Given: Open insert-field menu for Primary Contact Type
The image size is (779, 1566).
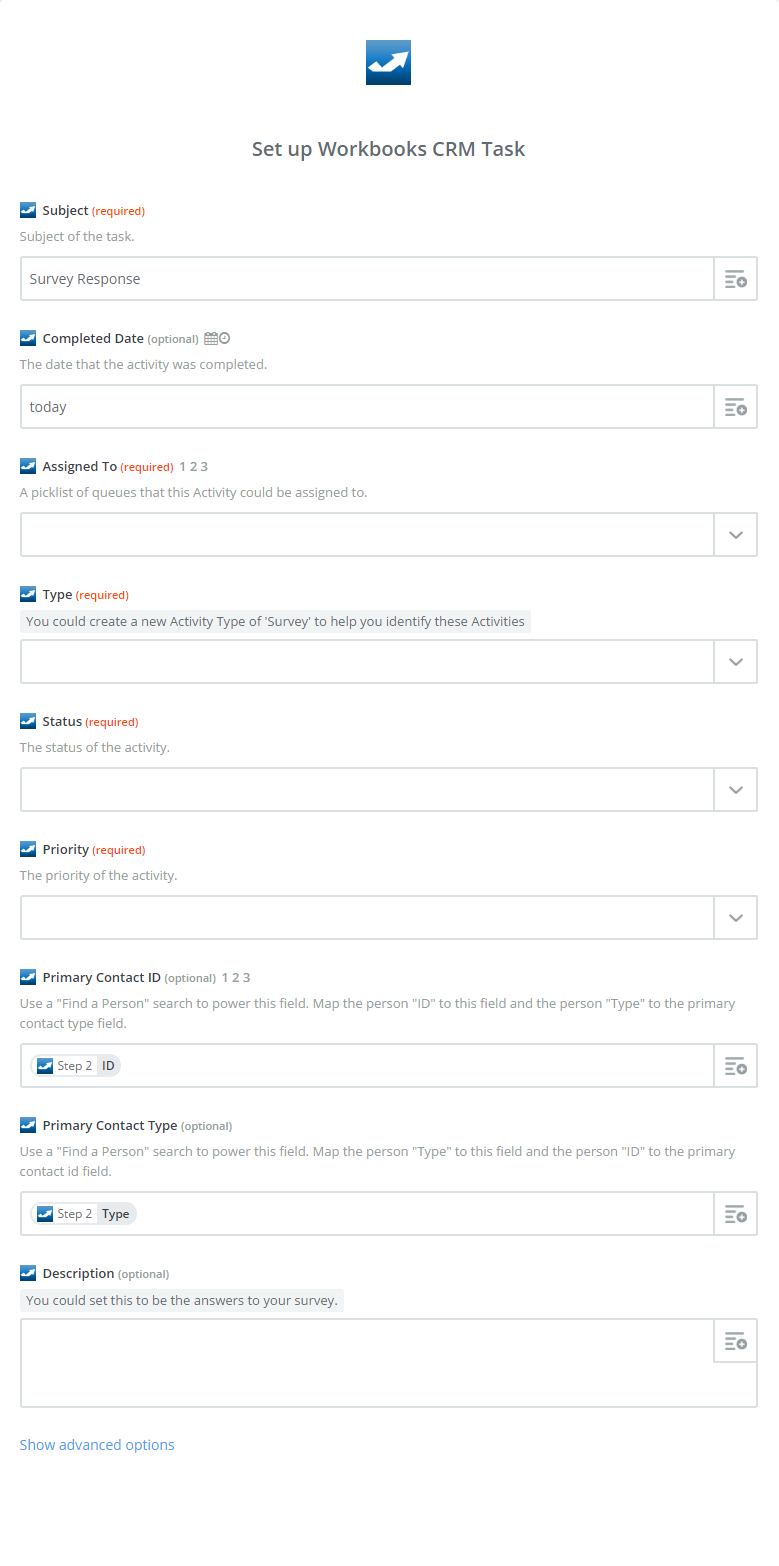Looking at the screenshot, I should click(x=735, y=1214).
